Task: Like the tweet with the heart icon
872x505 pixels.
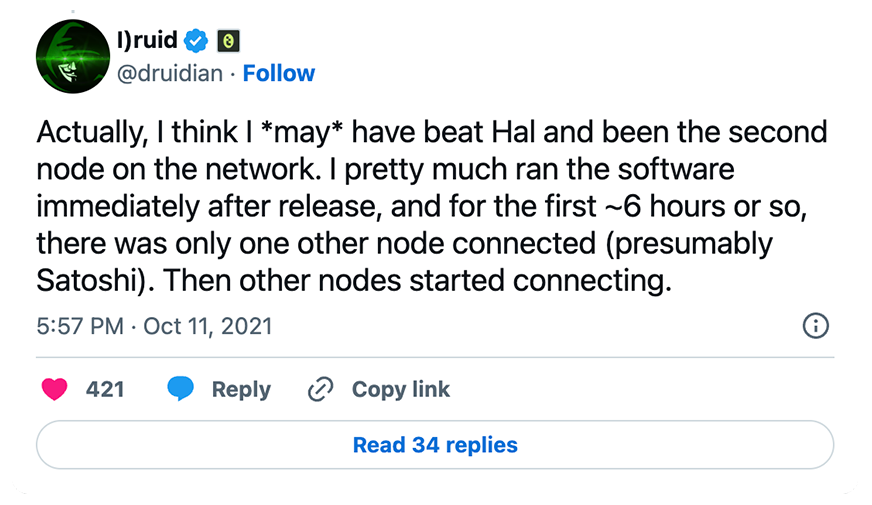Action: [x=54, y=389]
